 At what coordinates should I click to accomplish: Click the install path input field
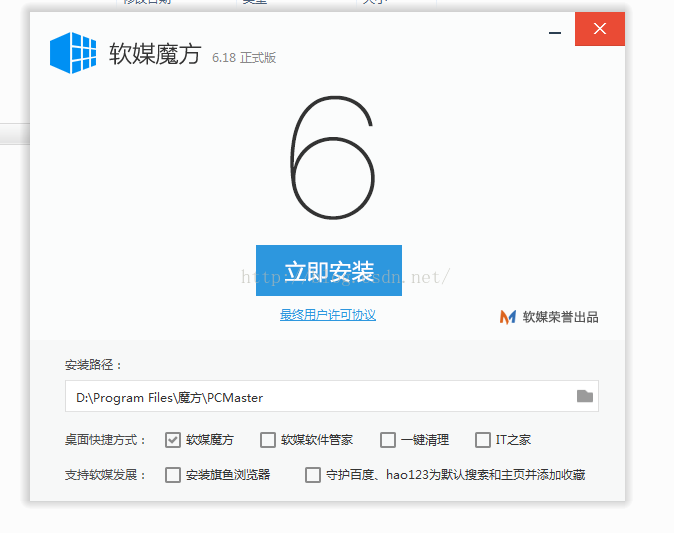[331, 396]
